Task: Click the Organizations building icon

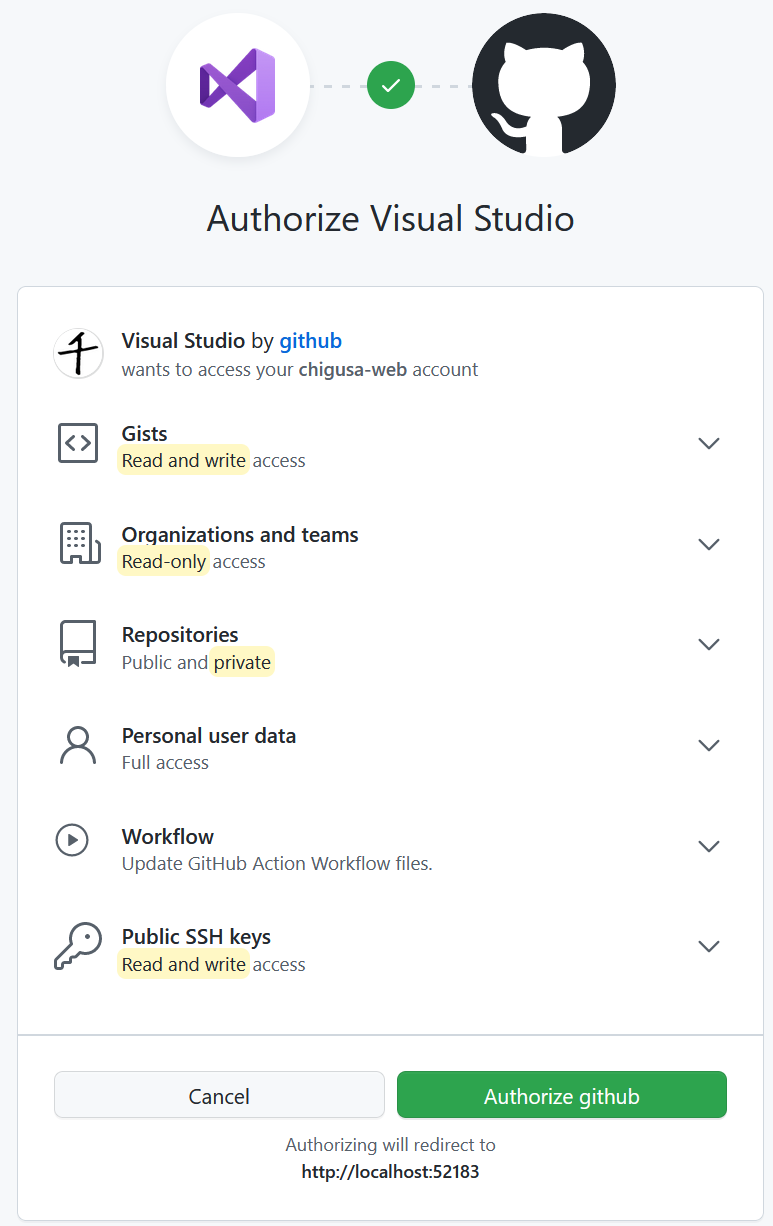Action: (80, 543)
